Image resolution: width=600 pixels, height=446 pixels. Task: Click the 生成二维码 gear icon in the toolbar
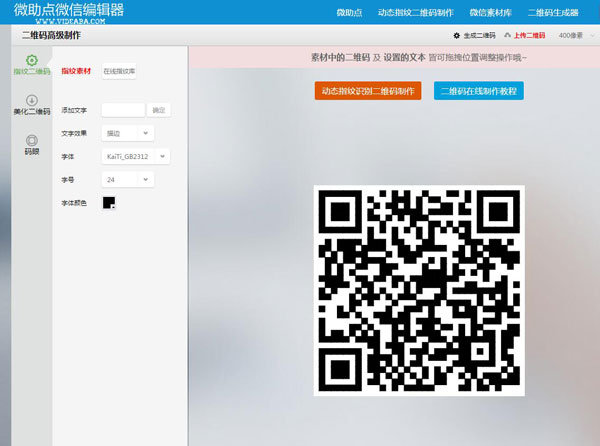[x=457, y=36]
